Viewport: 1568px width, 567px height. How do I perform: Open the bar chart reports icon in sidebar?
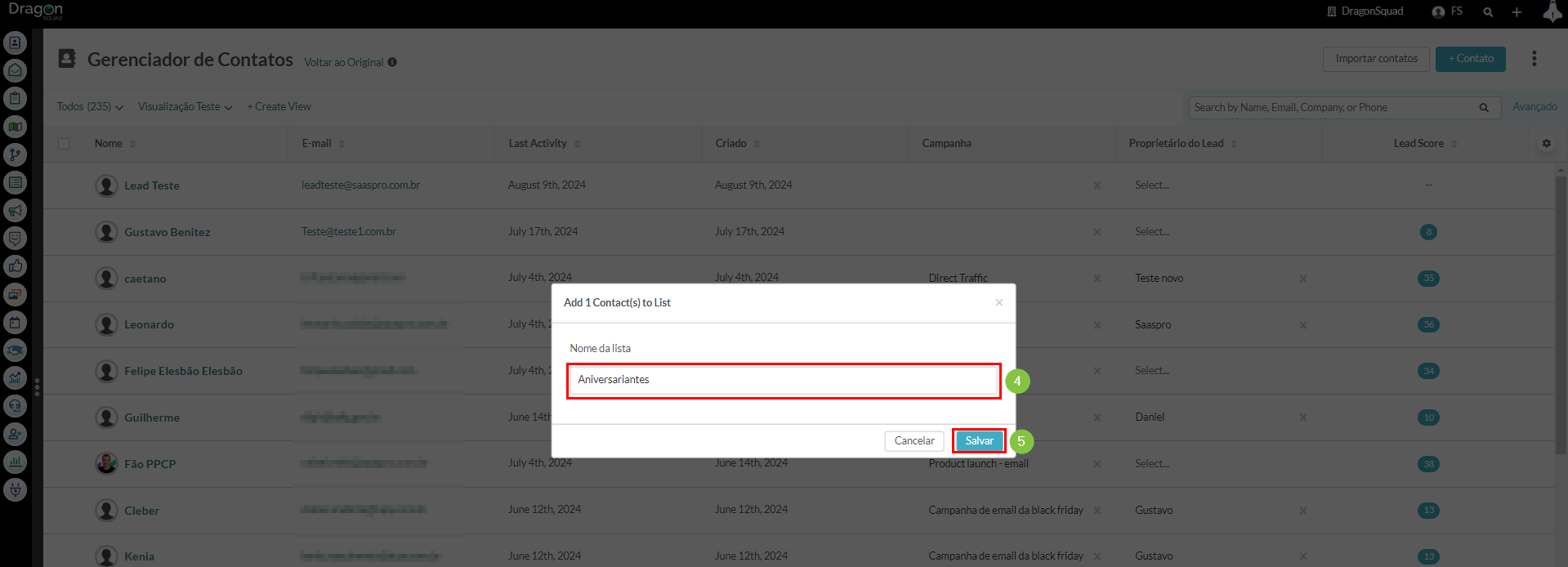click(15, 462)
